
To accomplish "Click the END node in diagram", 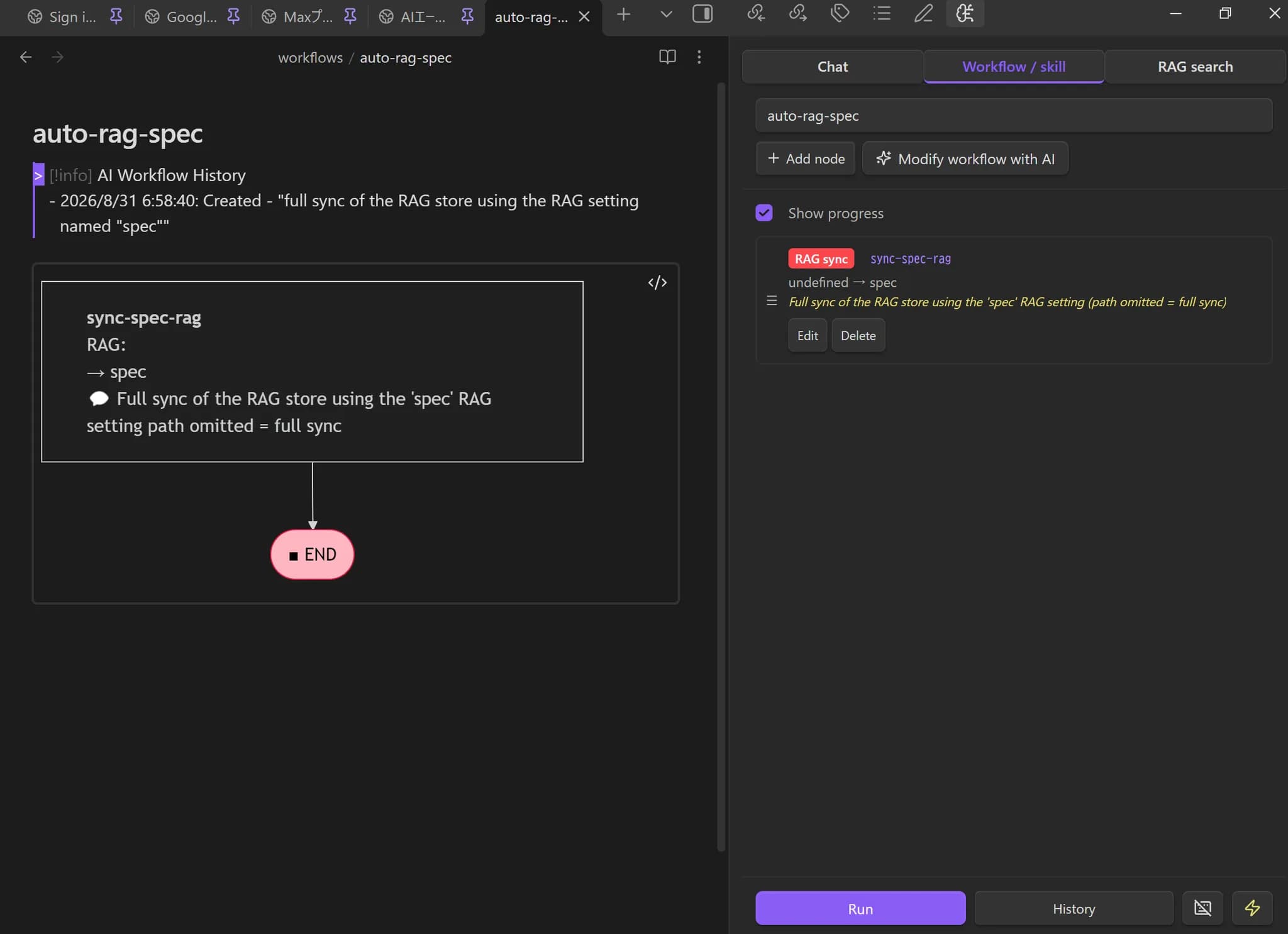I will (313, 554).
